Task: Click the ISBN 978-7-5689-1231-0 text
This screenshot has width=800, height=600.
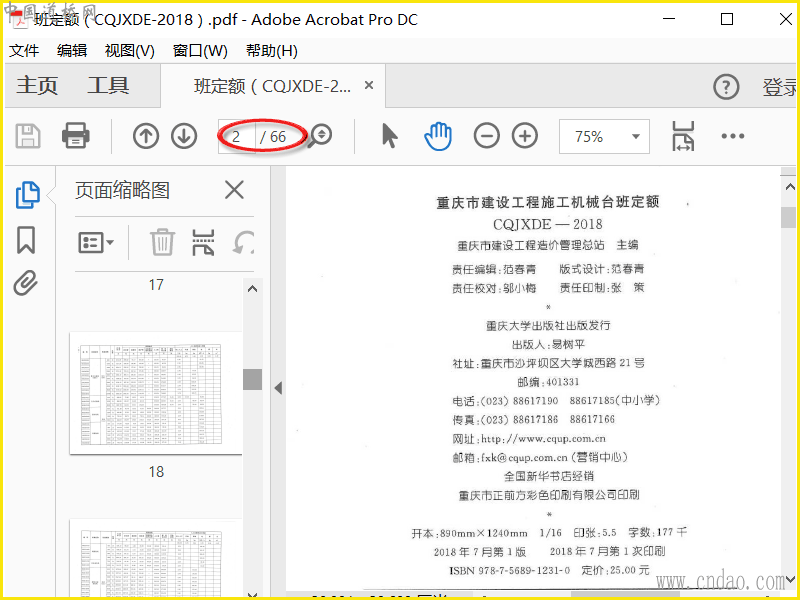Action: pyautogui.click(x=509, y=570)
